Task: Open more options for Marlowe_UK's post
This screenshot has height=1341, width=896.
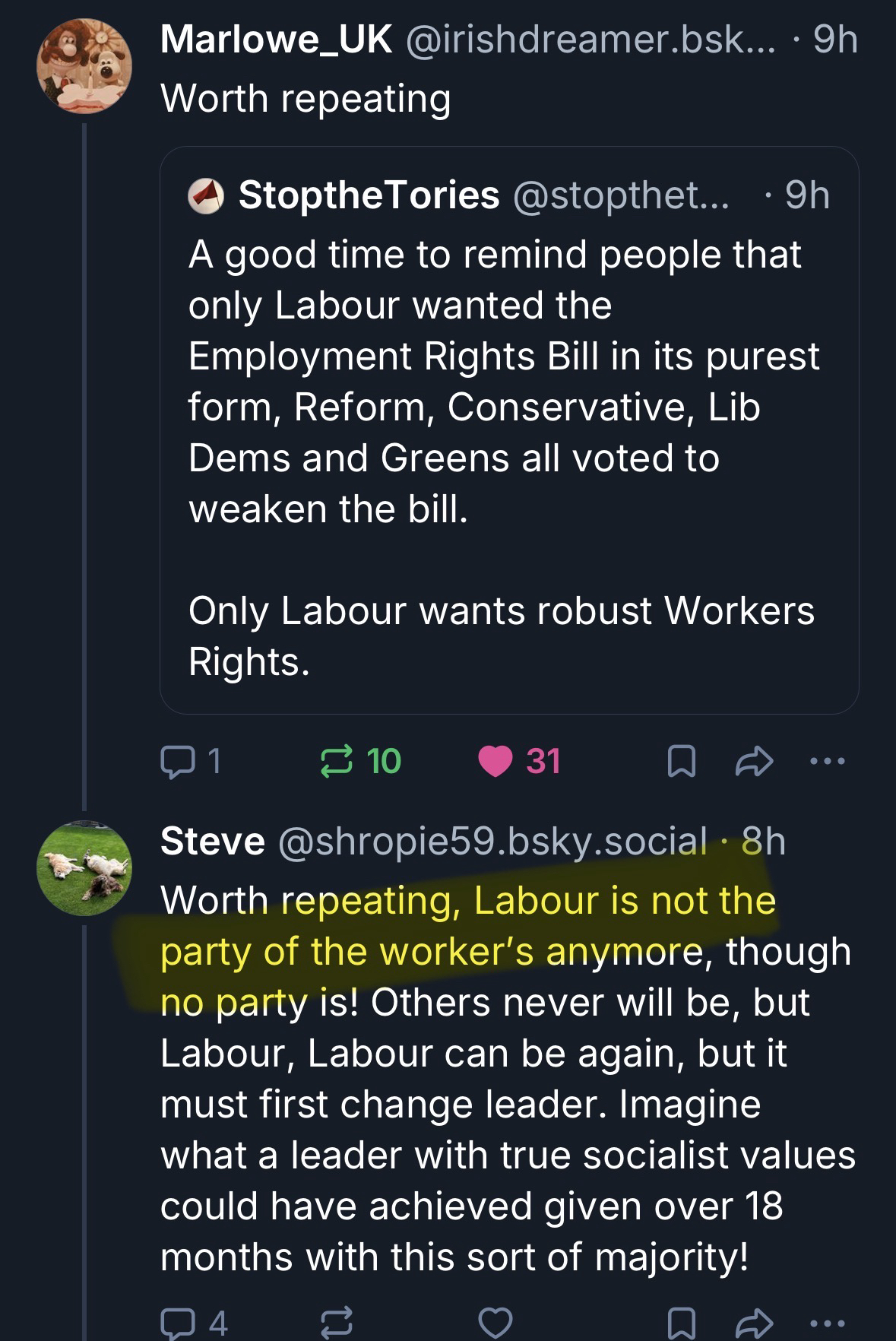Action: [x=827, y=761]
